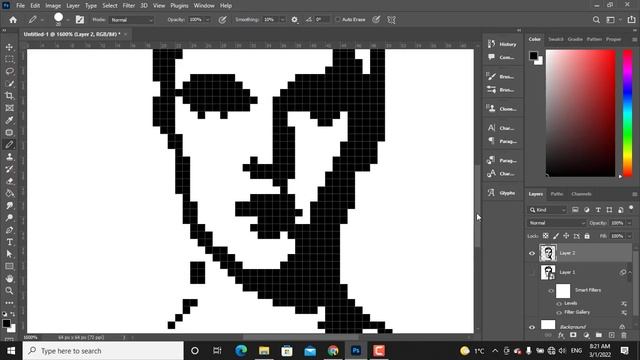
Task: Switch to the Channels tab
Action: click(581, 194)
